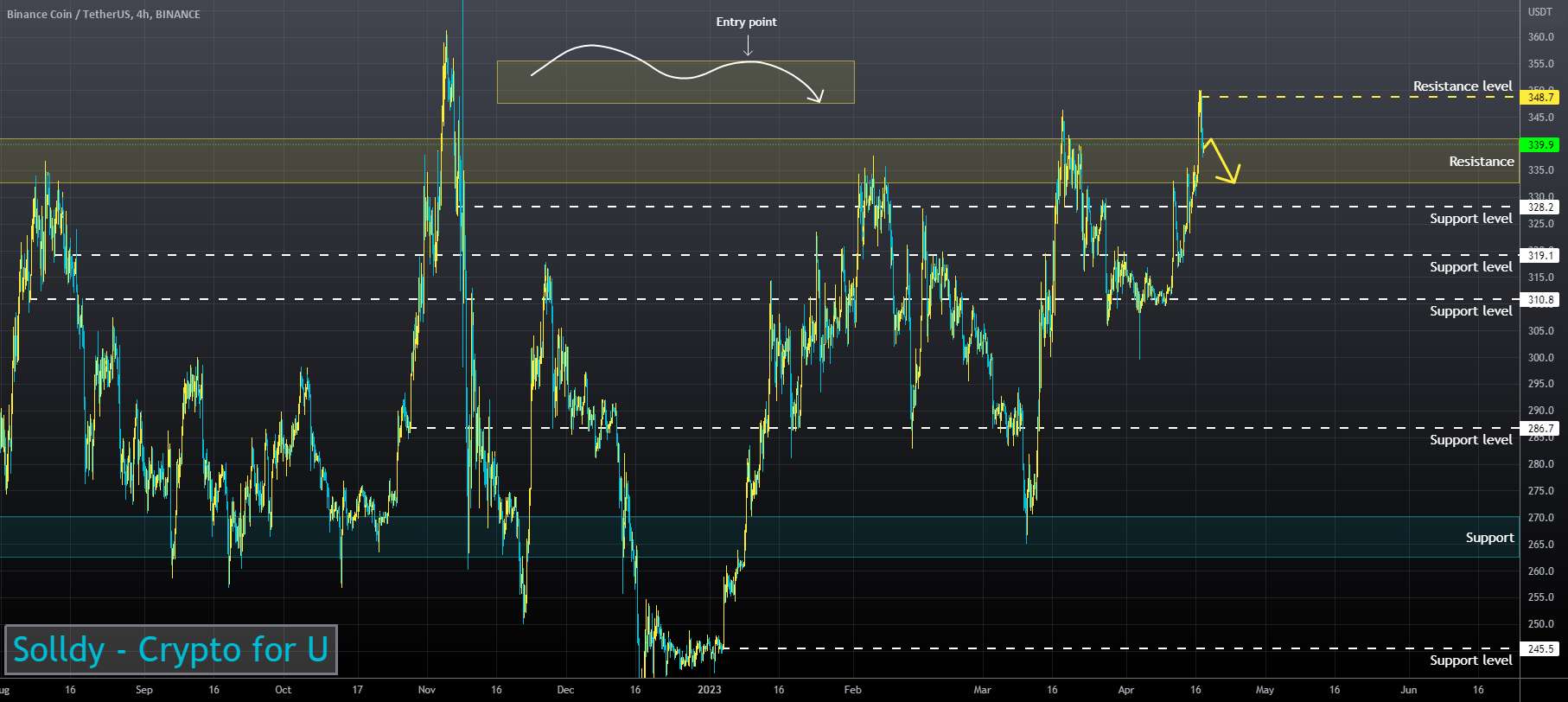This screenshot has width=1568, height=702.
Task: Select 'Support level' label under 328.2 line
Action: click(1470, 219)
